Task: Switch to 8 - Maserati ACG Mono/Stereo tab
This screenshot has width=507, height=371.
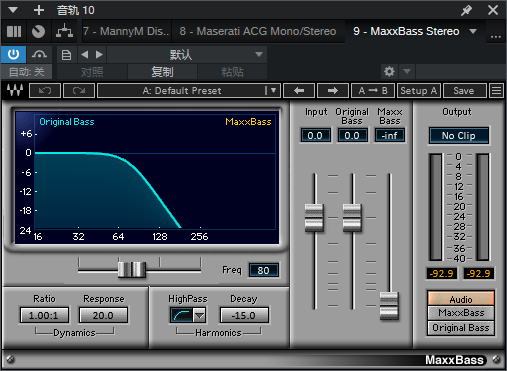Action: click(258, 31)
